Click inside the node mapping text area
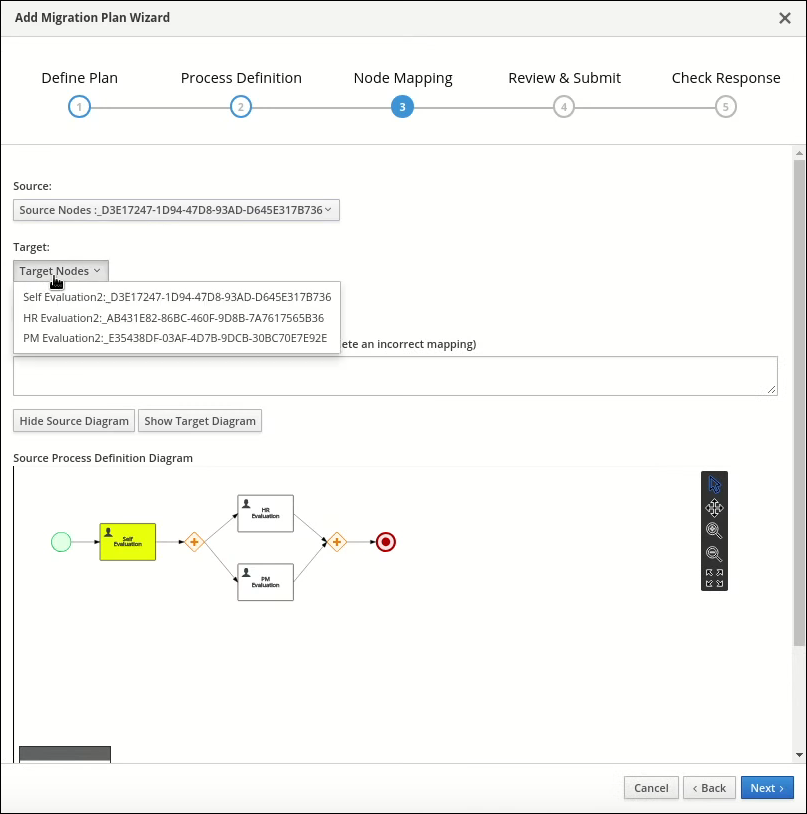Screen dimensions: 807x814 click(395, 376)
